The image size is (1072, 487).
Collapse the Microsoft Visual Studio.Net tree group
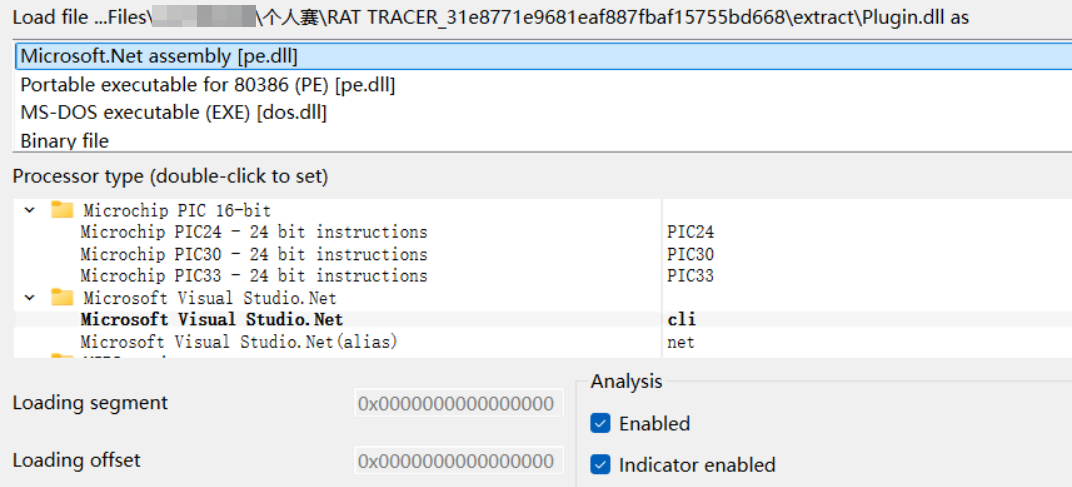pyautogui.click(x=29, y=297)
